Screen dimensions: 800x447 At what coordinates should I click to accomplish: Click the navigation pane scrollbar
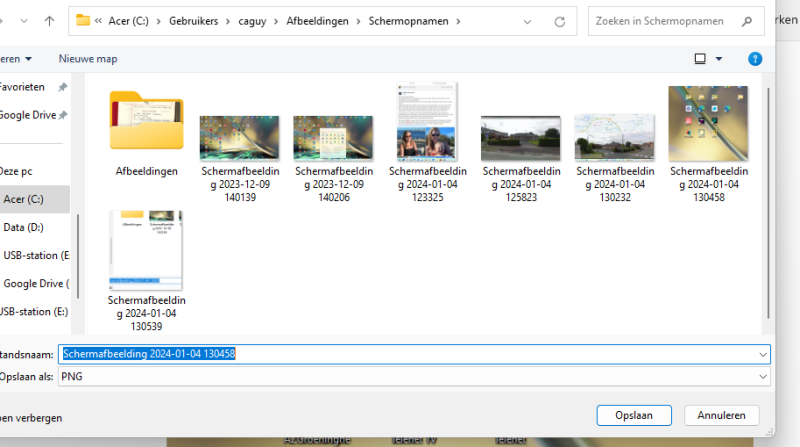[x=78, y=256]
